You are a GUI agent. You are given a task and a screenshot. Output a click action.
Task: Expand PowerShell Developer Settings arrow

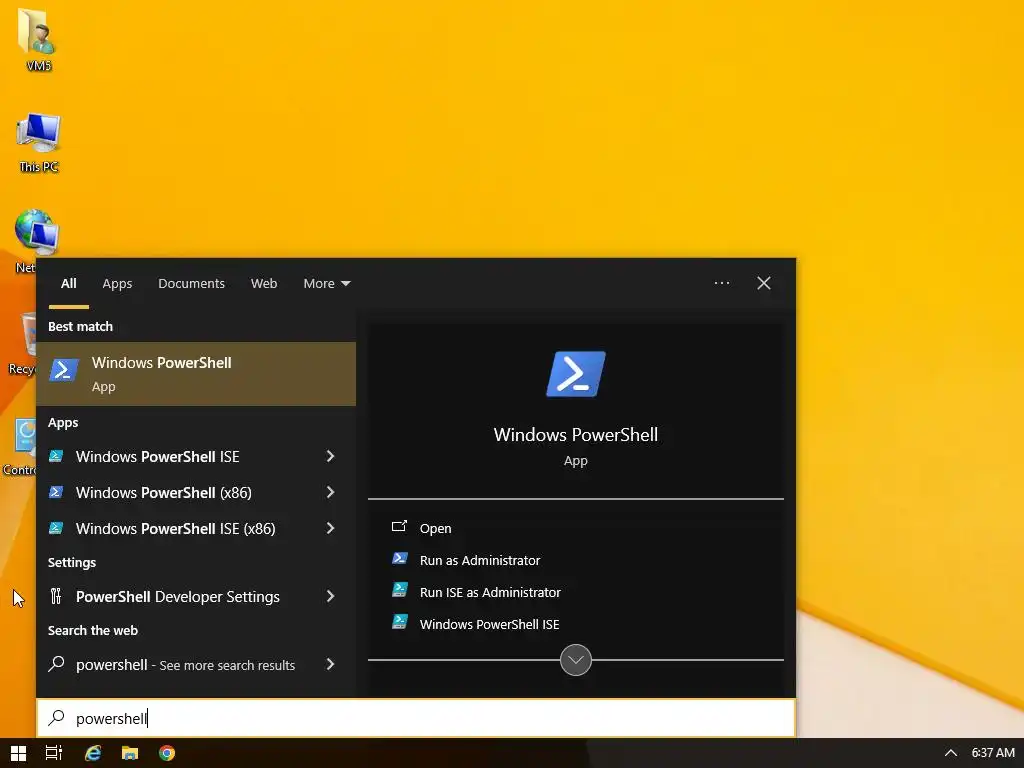[x=330, y=596]
